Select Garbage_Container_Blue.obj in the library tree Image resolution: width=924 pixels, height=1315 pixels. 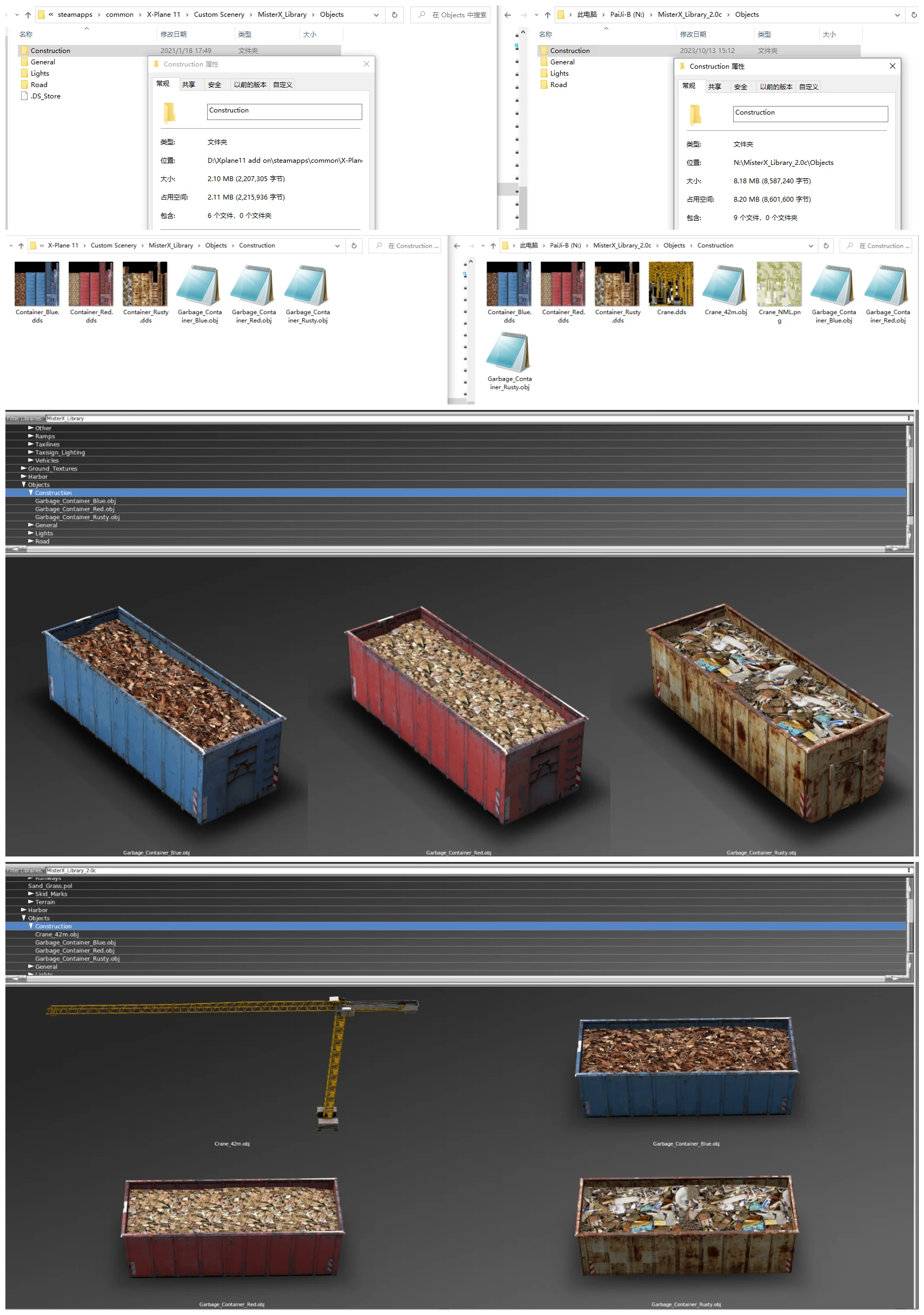coord(76,500)
